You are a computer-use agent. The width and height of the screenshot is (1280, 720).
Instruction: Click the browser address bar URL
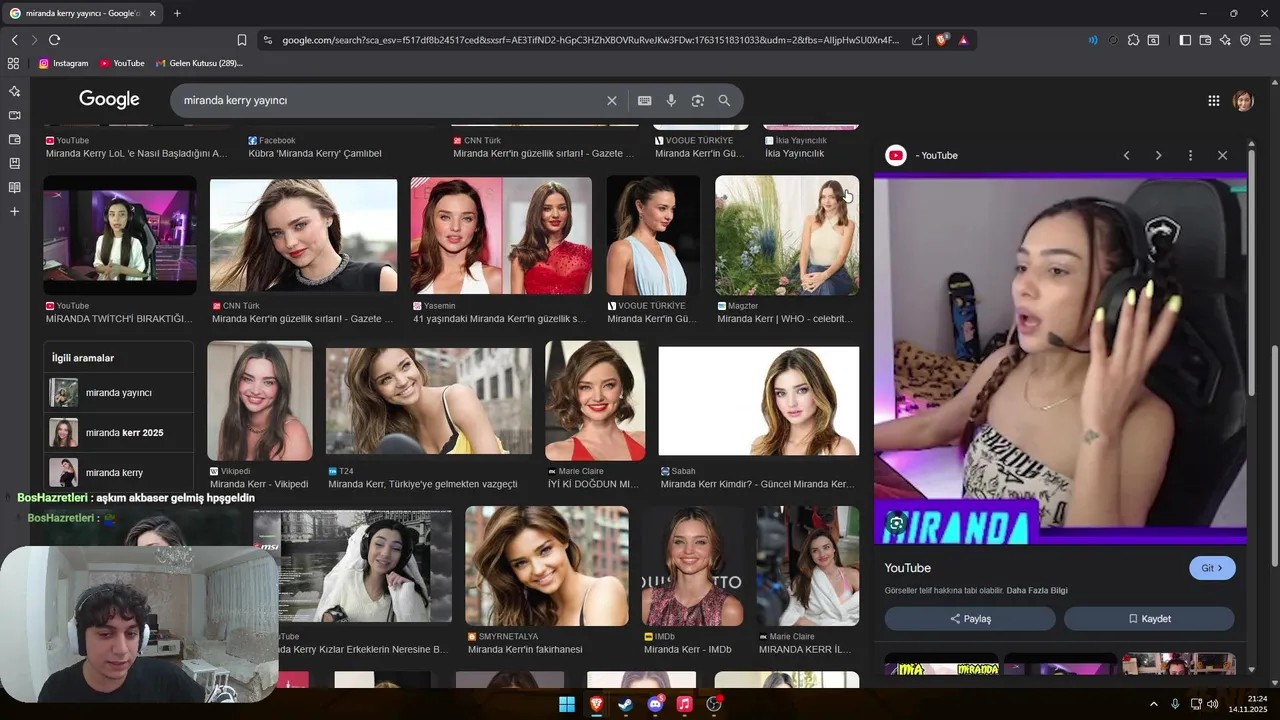tap(590, 40)
